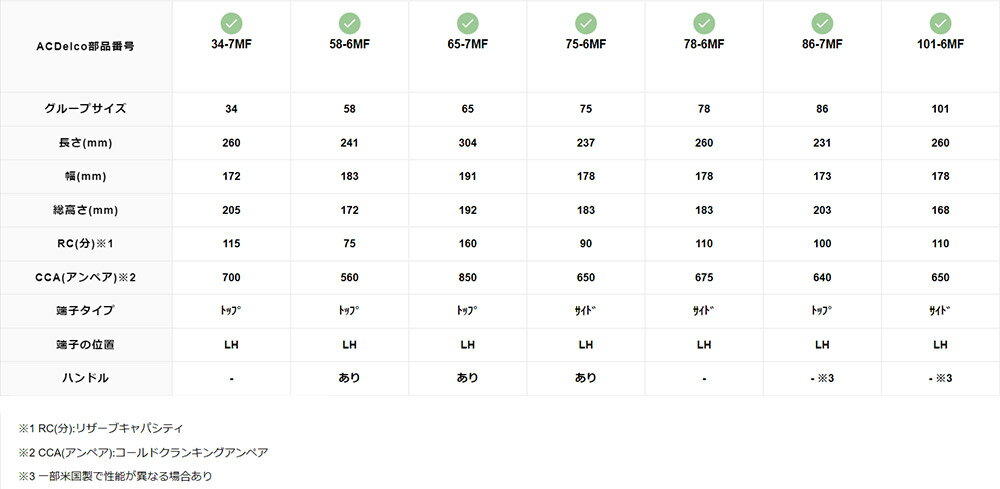Select the RC(分)※1 row label
The height and width of the screenshot is (489, 1000).
[x=86, y=244]
